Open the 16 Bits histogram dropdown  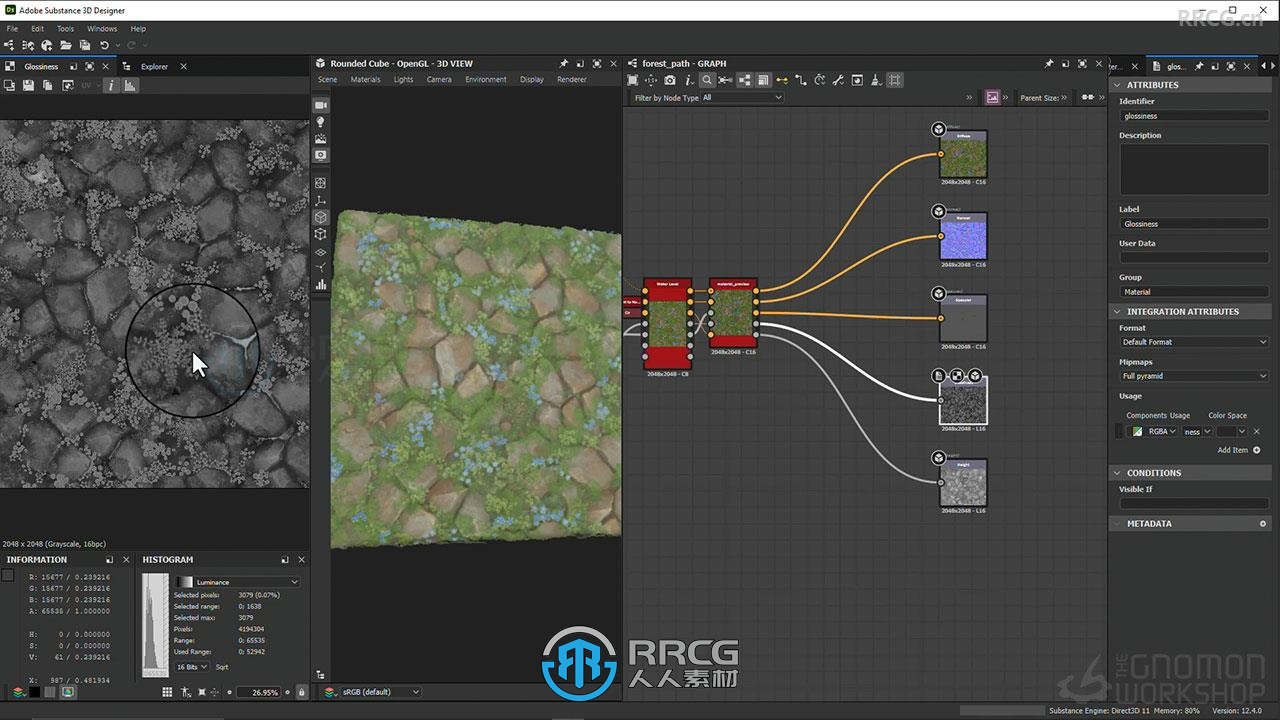pyautogui.click(x=192, y=667)
